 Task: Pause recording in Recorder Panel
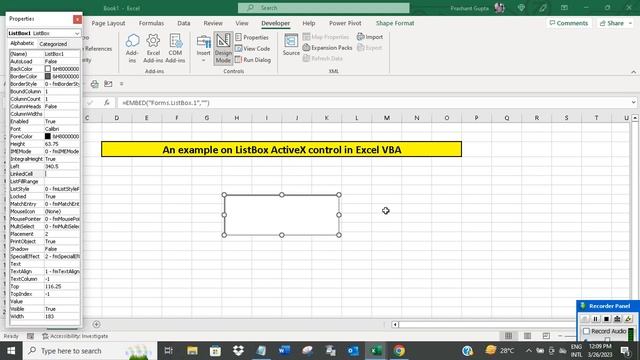596,319
